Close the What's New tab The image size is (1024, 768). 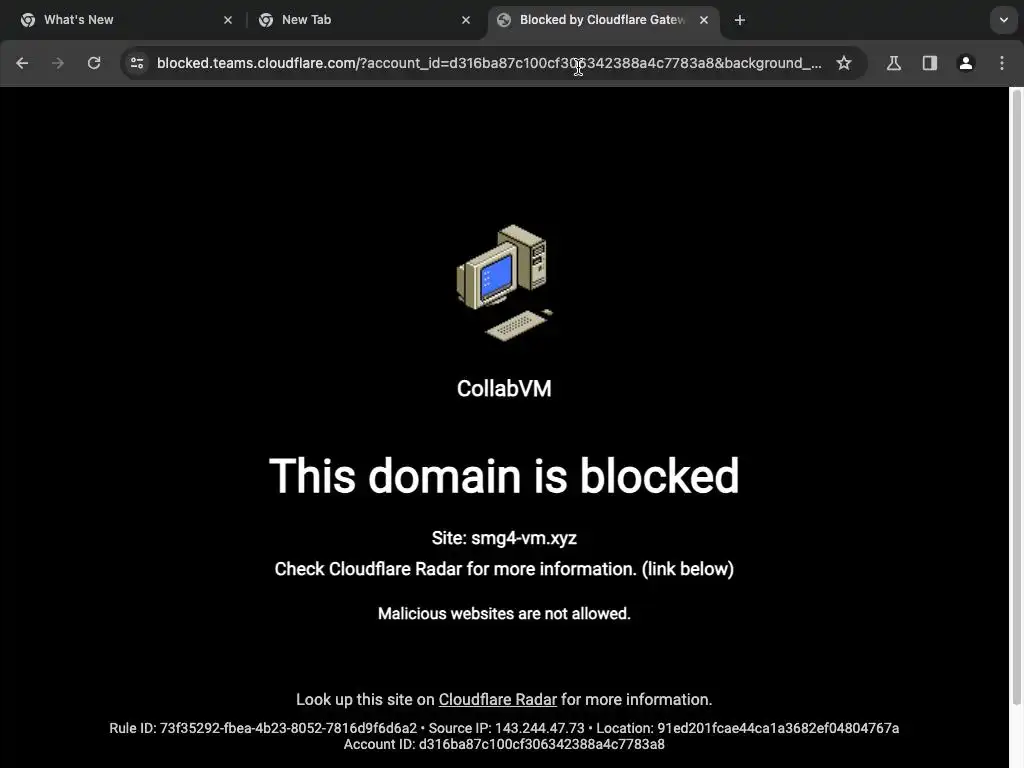[x=228, y=20]
